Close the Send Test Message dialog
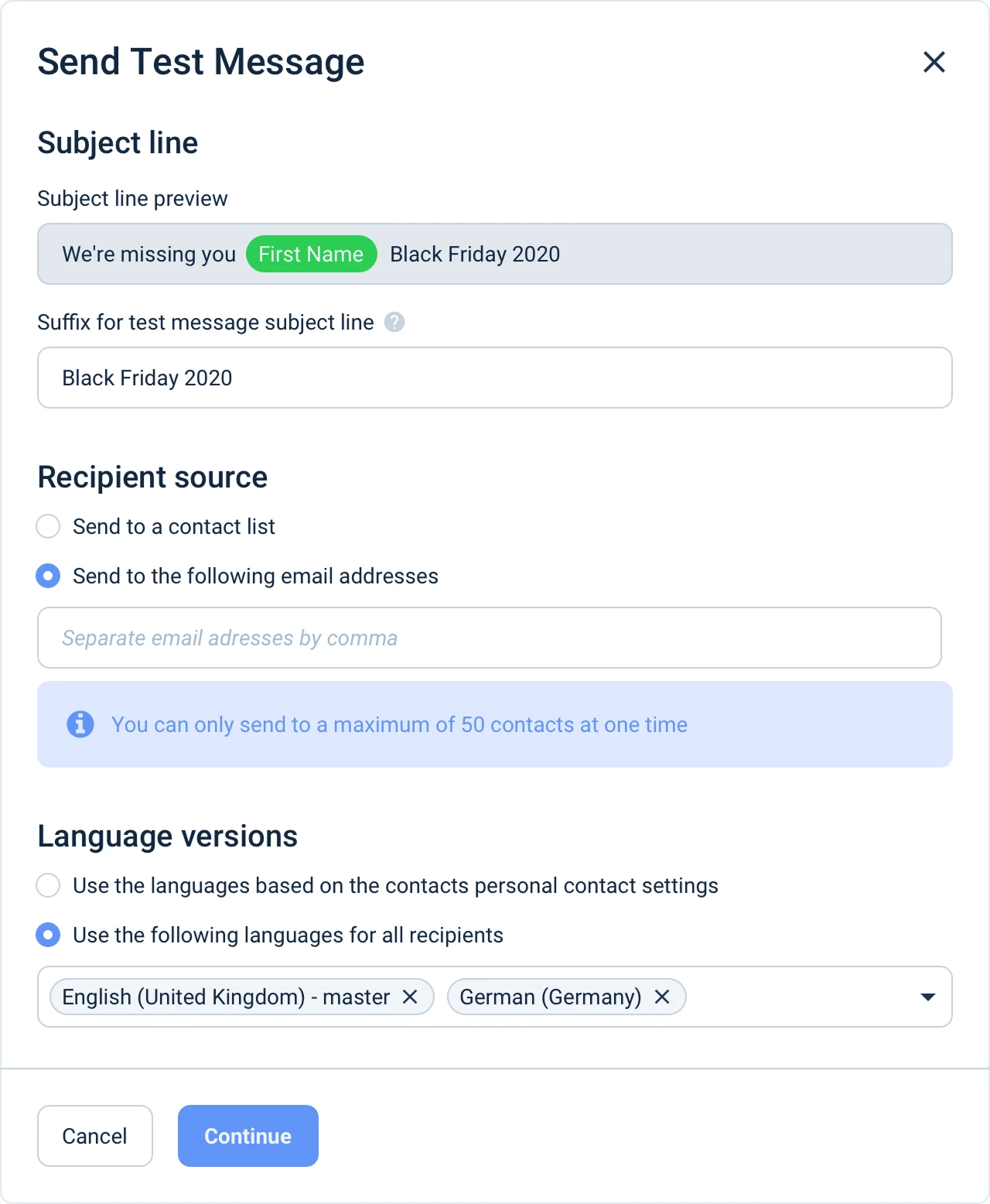 pyautogui.click(x=934, y=62)
